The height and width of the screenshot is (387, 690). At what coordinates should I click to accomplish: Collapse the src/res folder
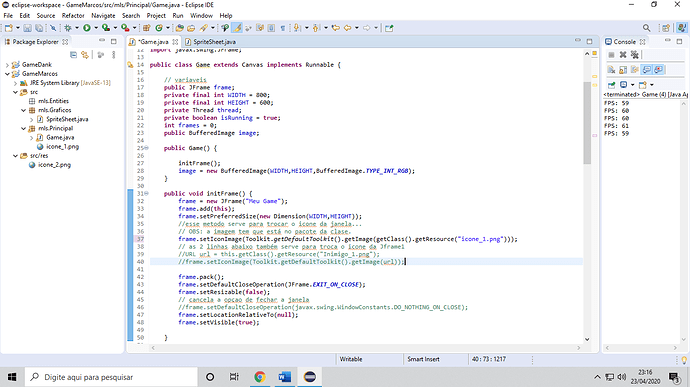15,156
